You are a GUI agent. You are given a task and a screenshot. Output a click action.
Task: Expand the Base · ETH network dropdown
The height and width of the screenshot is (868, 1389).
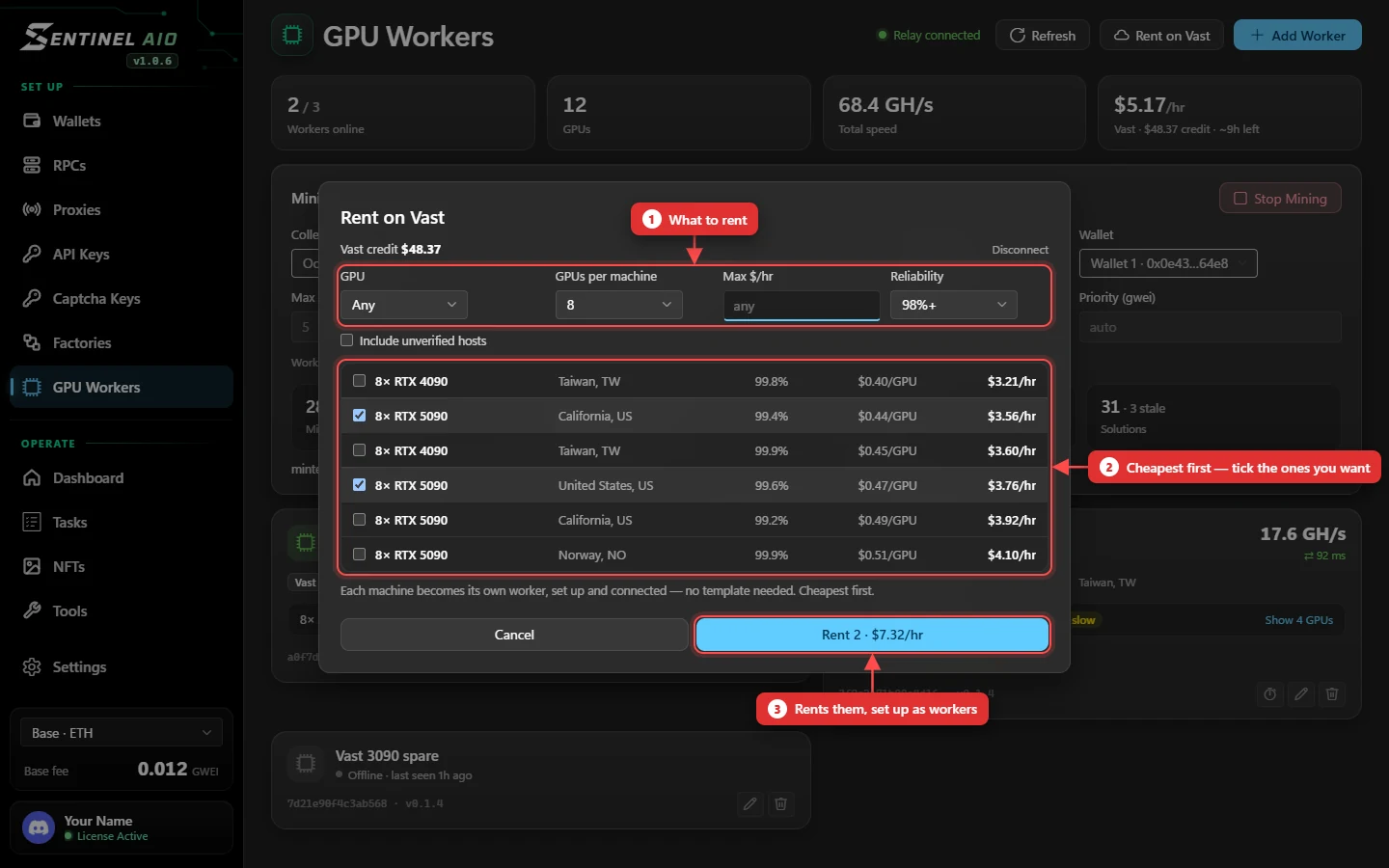point(122,733)
